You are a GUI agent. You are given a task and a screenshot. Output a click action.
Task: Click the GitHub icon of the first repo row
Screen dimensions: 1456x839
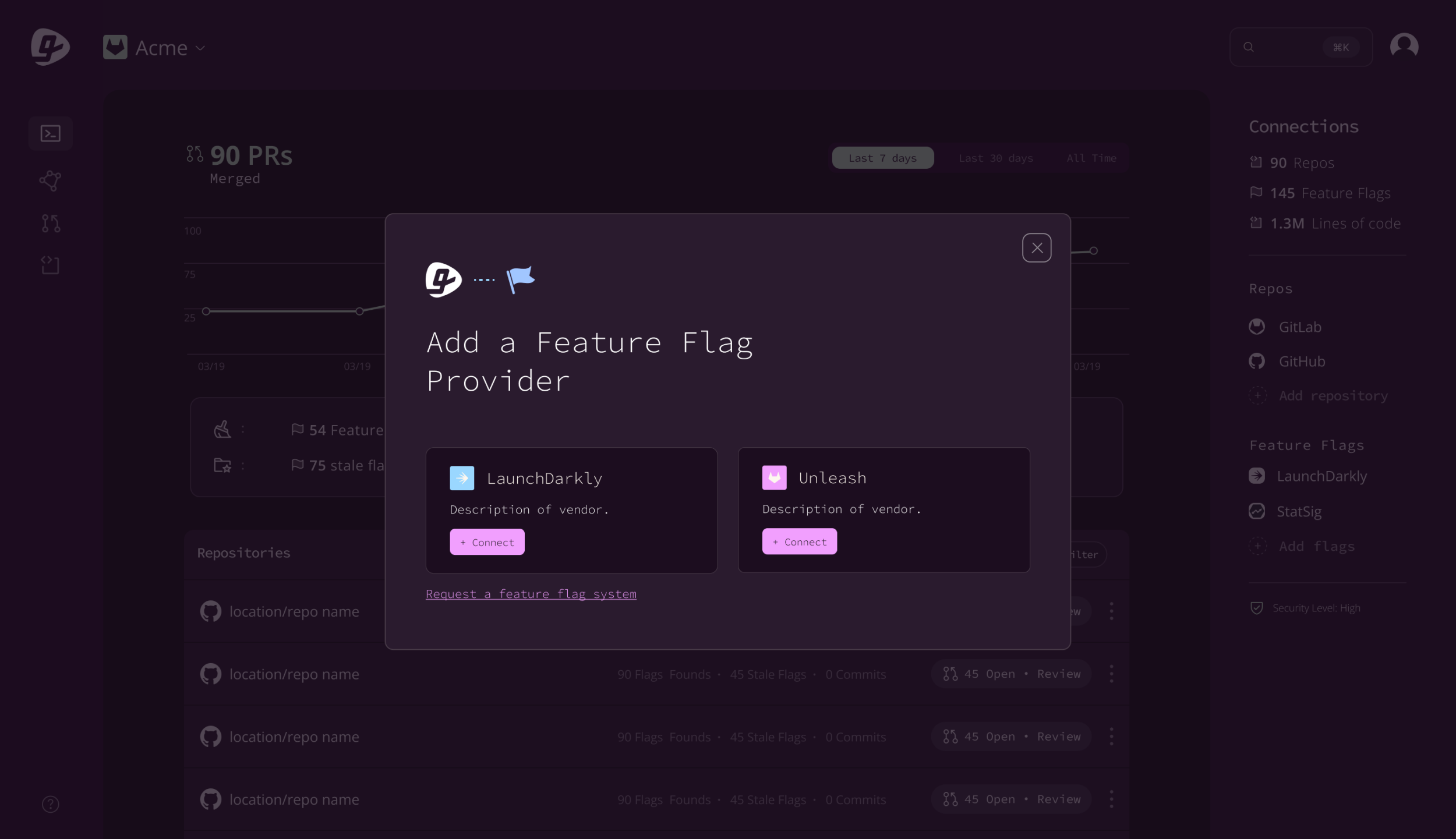(x=210, y=611)
